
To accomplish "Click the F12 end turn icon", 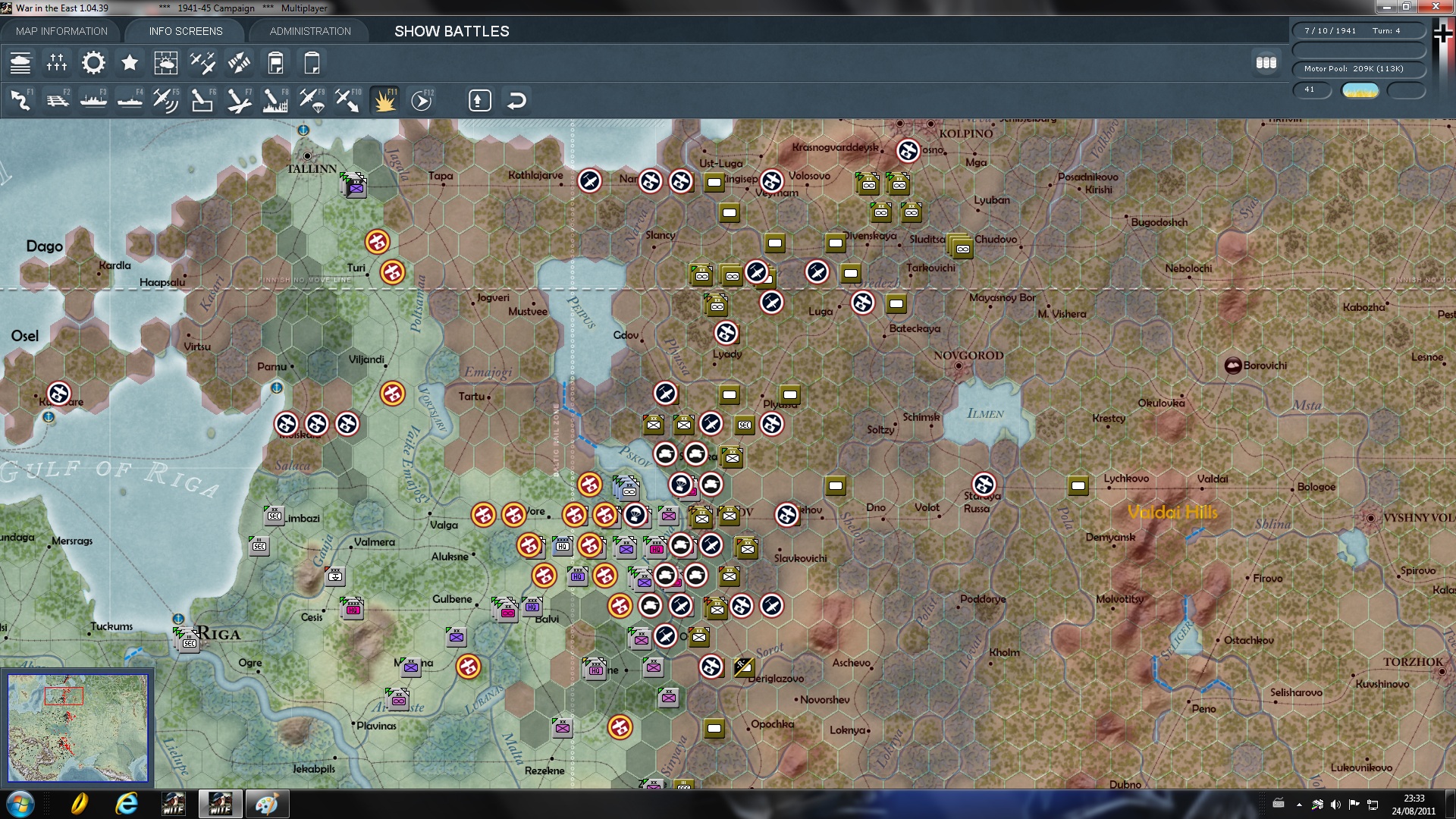I will pos(422,100).
